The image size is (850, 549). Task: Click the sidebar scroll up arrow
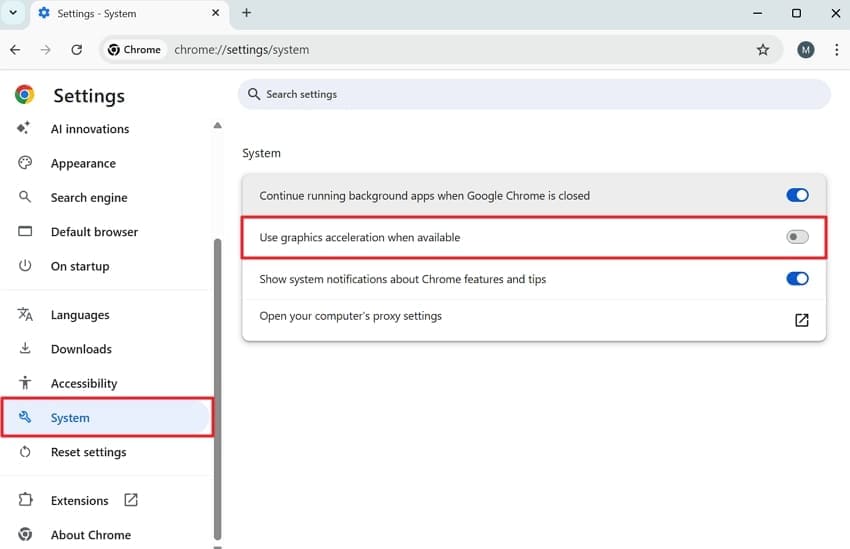point(217,125)
